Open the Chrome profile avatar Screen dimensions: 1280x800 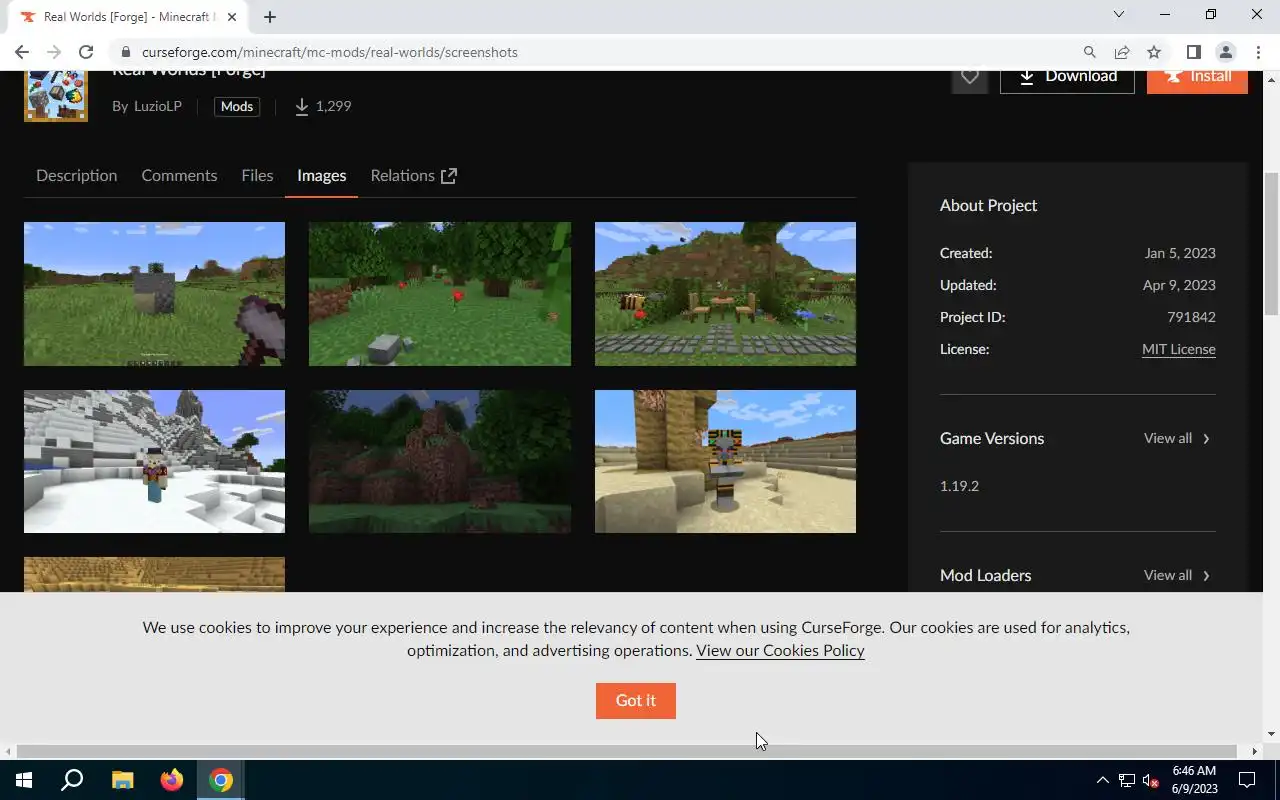click(x=1225, y=52)
